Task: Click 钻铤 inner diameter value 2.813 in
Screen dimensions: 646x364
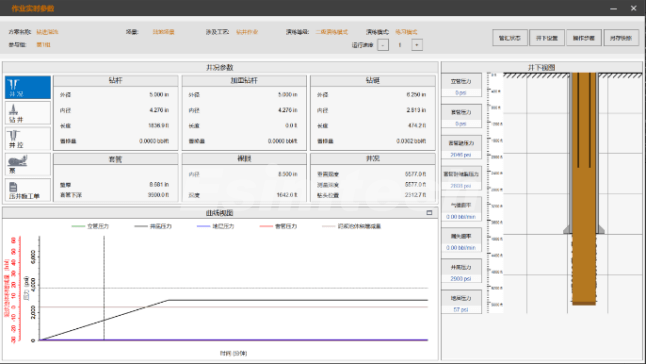Action: [x=416, y=110]
